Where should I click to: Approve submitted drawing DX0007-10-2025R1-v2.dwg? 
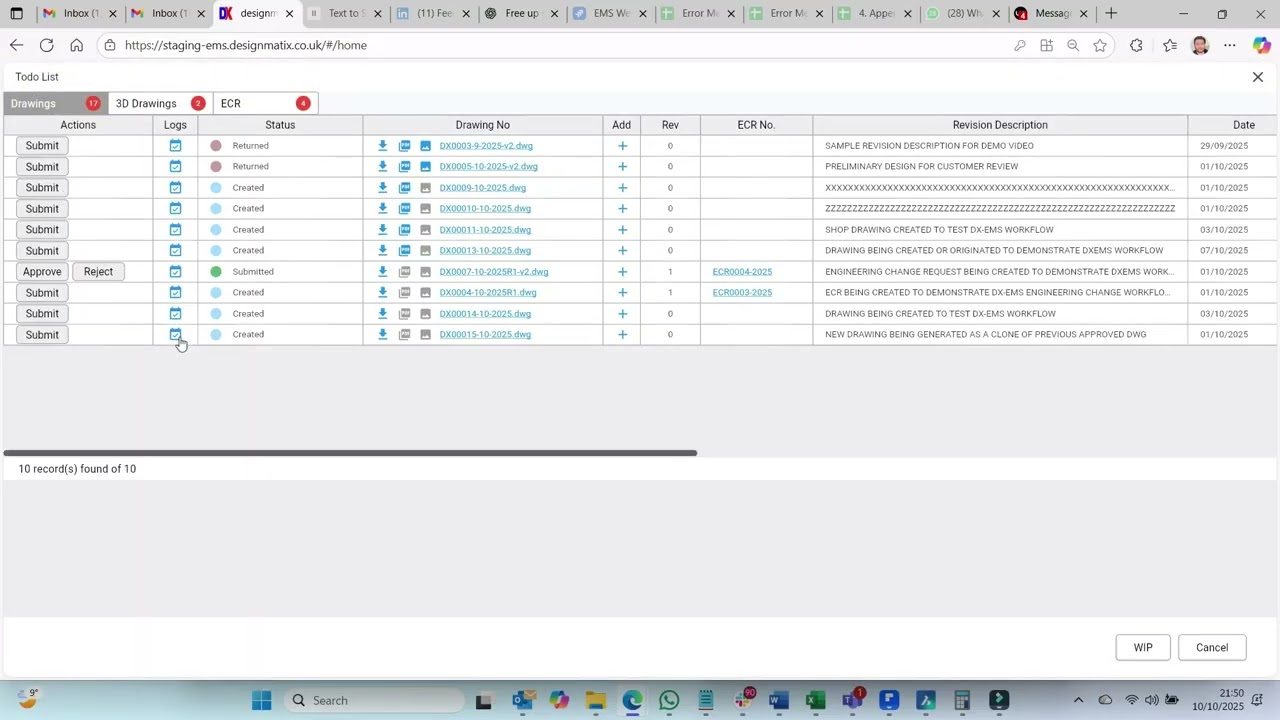[42, 272]
